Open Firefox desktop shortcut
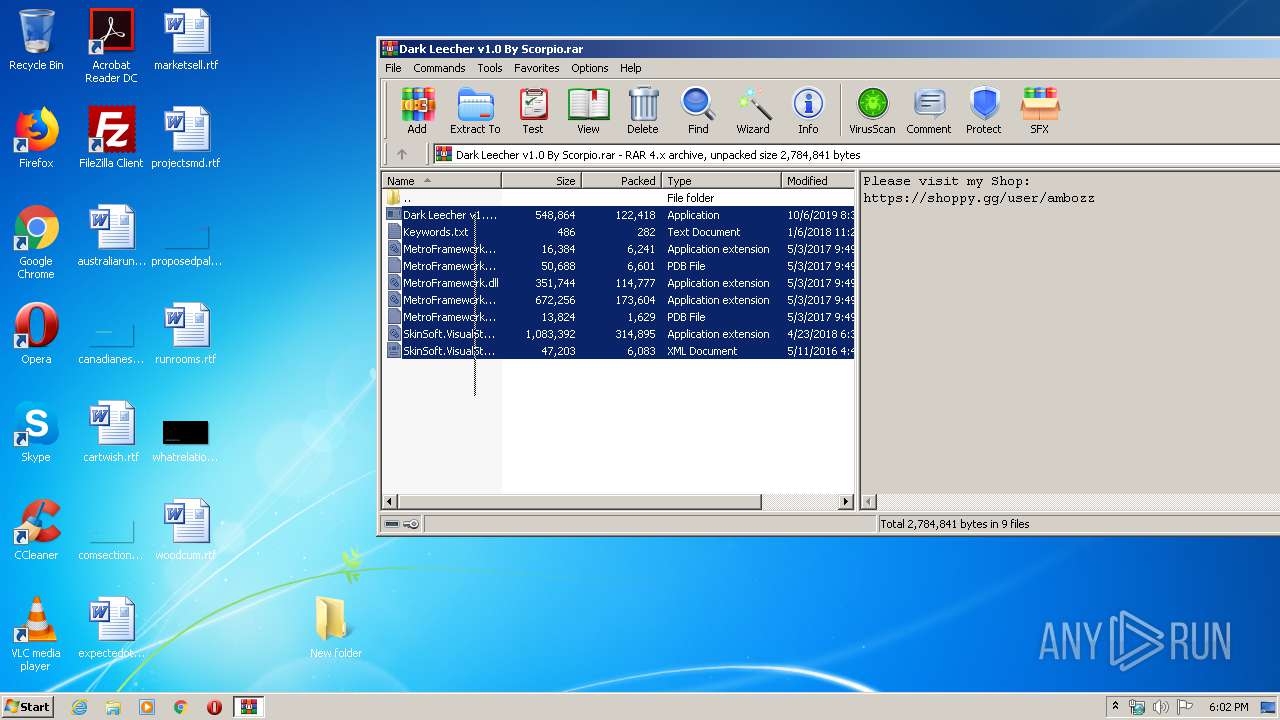 [x=36, y=138]
